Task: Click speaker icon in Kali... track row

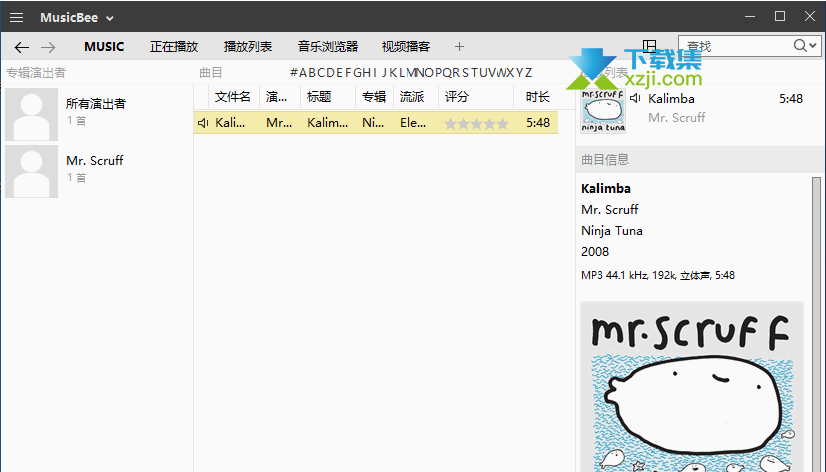Action: pos(203,123)
